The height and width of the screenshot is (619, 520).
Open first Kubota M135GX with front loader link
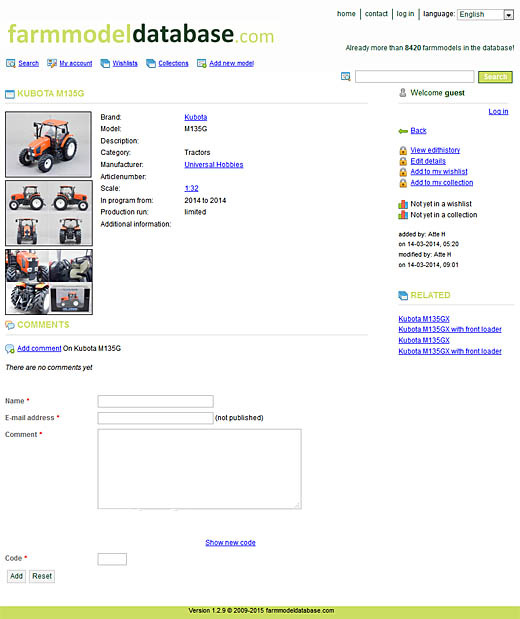(x=450, y=329)
